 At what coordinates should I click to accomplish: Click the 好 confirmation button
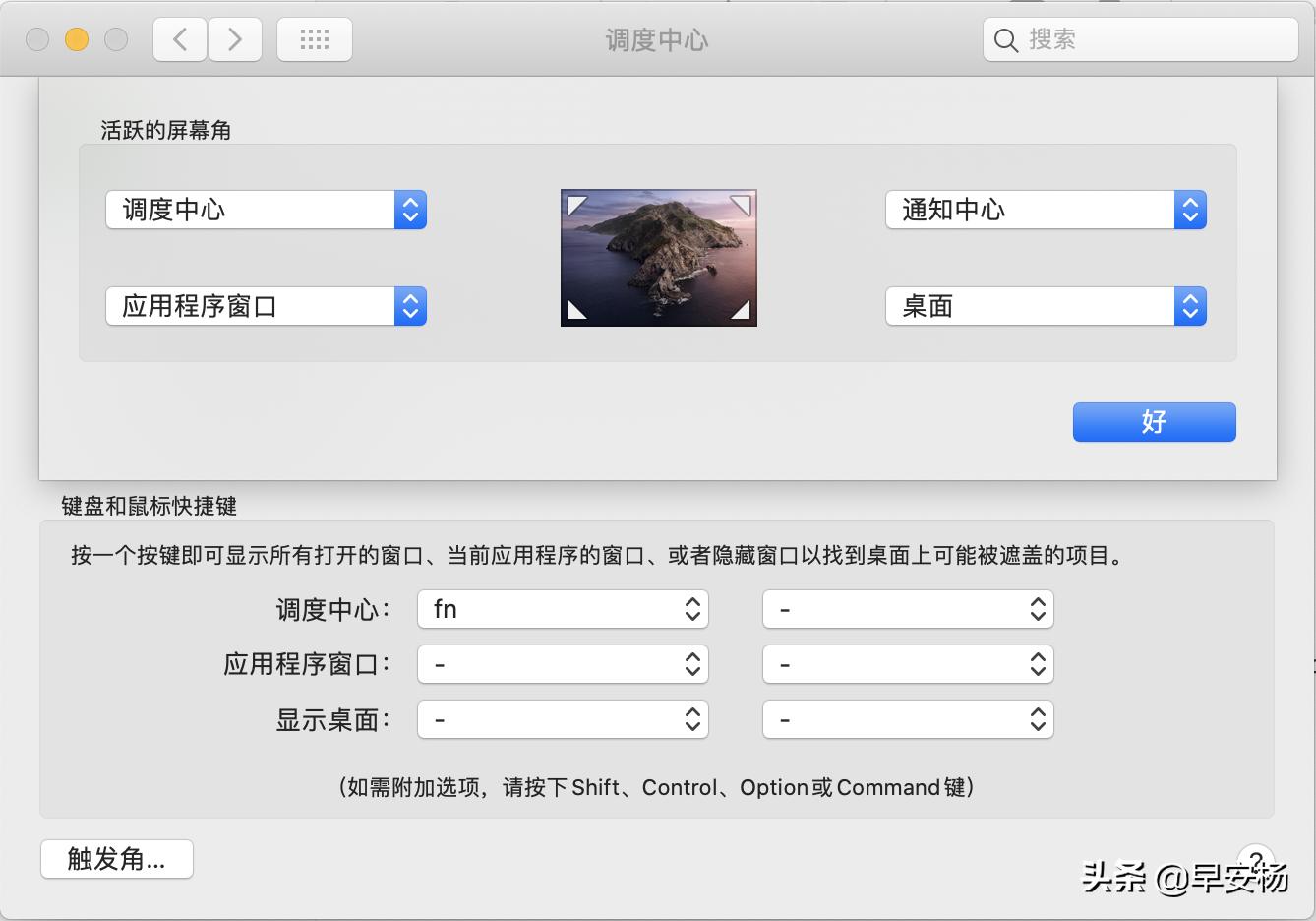point(1154,422)
